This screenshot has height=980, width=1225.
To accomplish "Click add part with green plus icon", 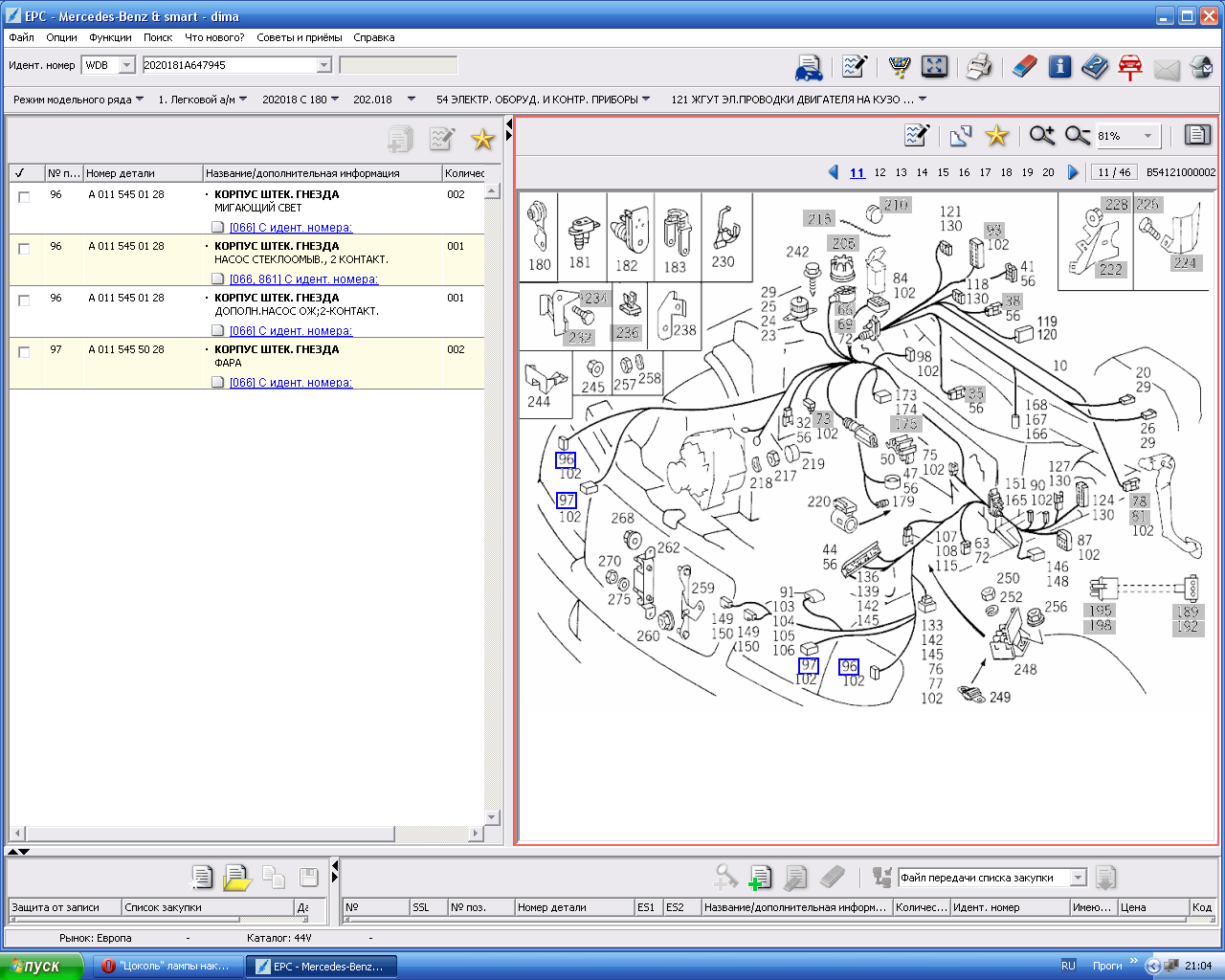I will coord(761,878).
